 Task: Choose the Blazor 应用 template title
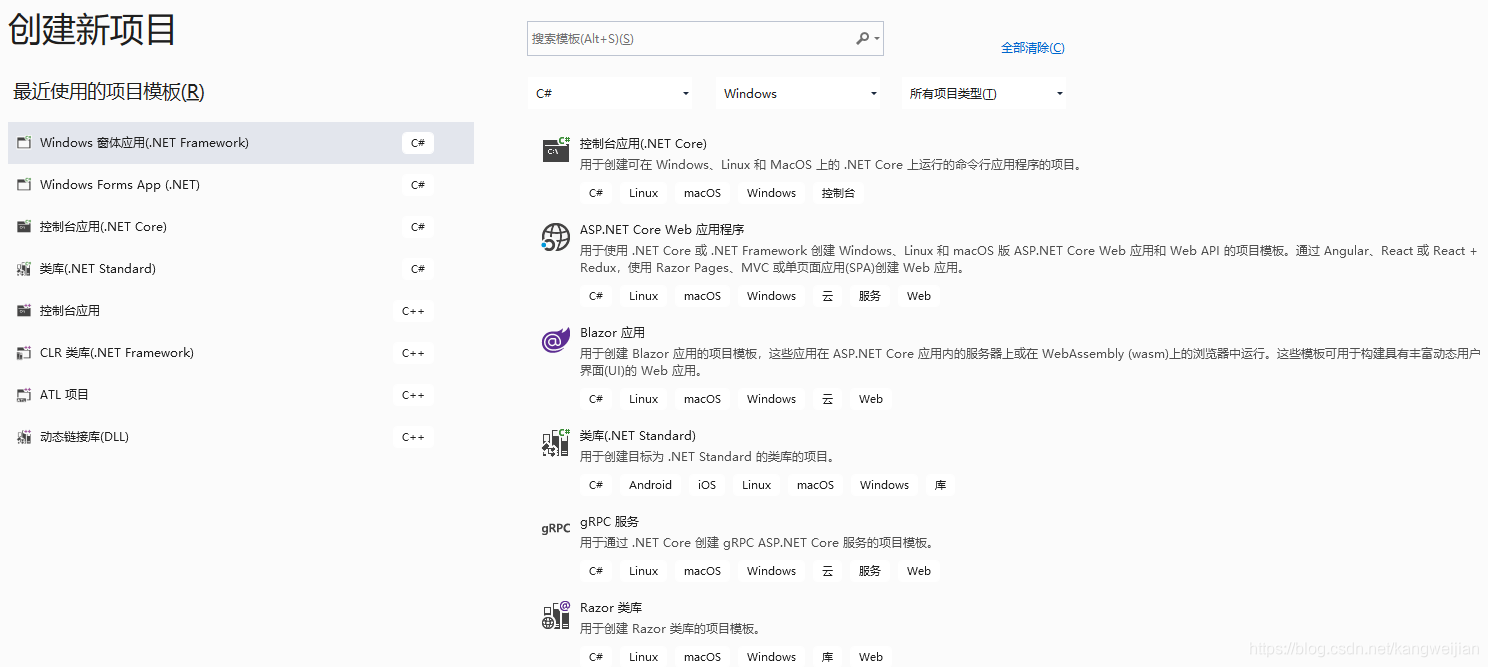point(612,332)
